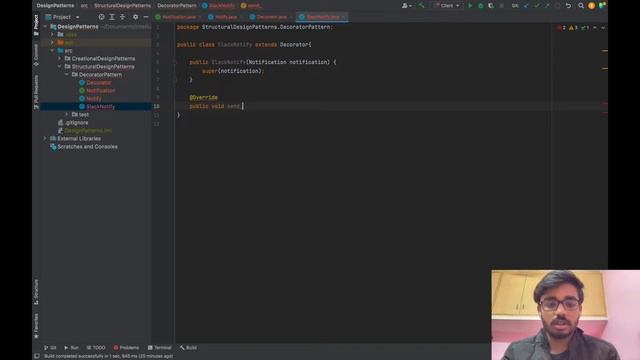The image size is (640, 360).
Task: Select the SlackNotify.java editor tab
Action: tap(322, 17)
